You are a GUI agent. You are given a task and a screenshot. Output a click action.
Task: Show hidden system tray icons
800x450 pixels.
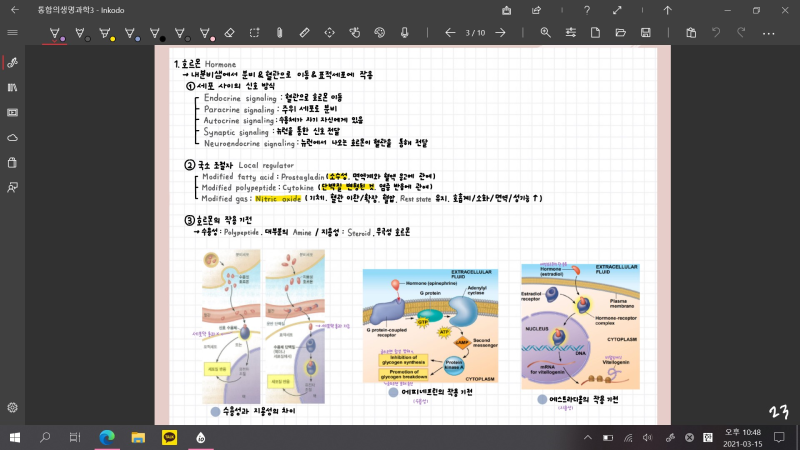pos(588,438)
